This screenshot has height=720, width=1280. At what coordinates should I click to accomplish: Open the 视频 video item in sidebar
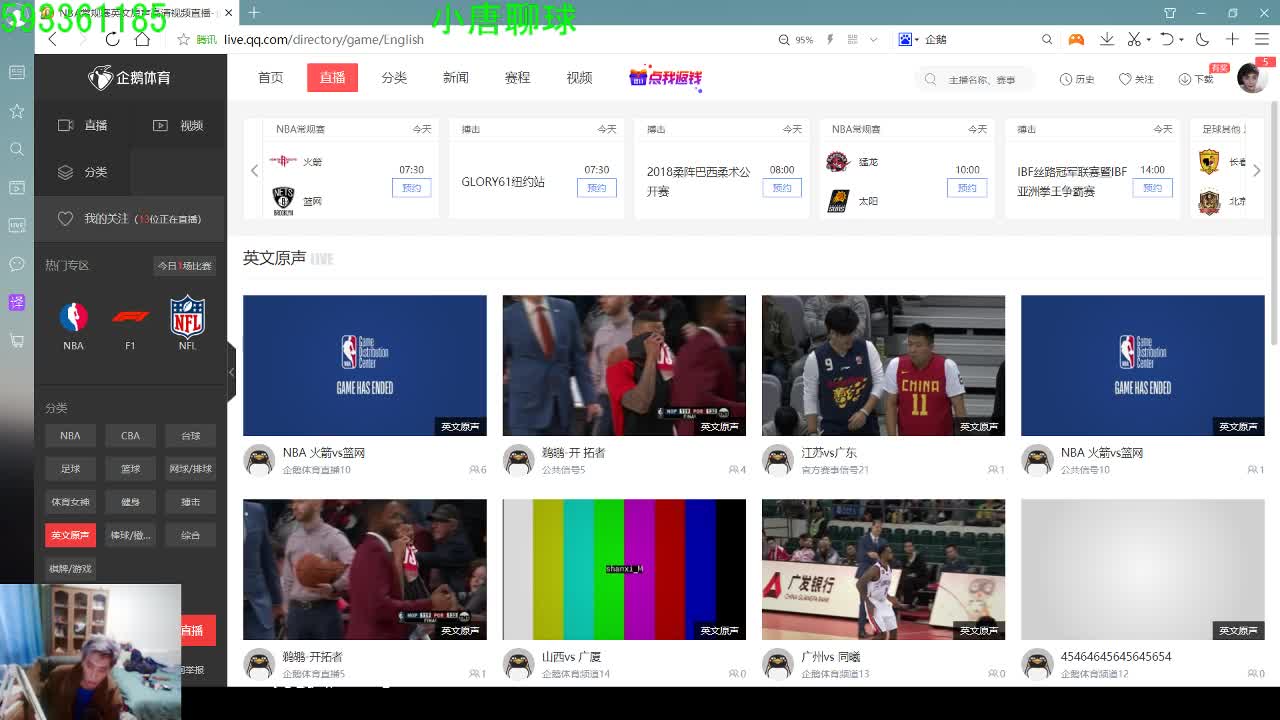tap(178, 125)
